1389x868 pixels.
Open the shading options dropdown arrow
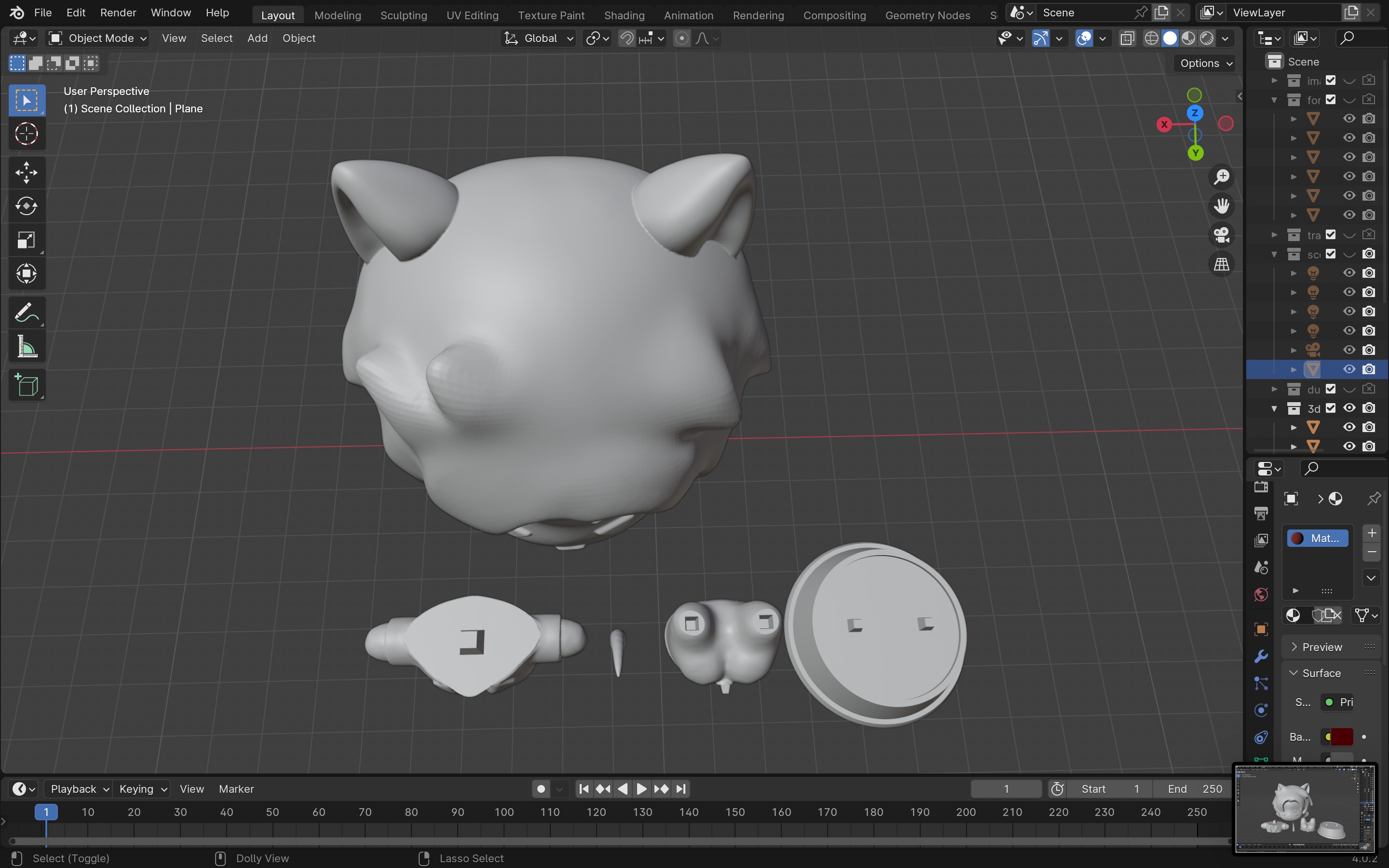(x=1225, y=39)
